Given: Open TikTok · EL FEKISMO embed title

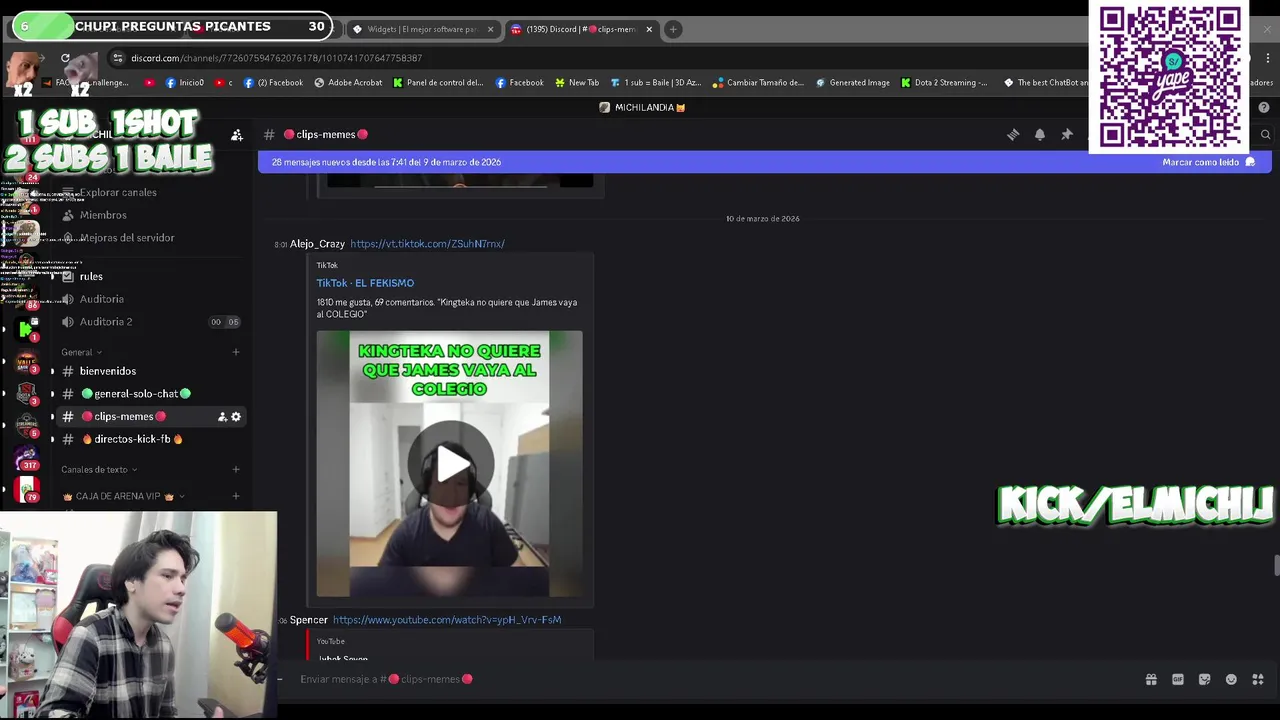Looking at the screenshot, I should tap(365, 283).
